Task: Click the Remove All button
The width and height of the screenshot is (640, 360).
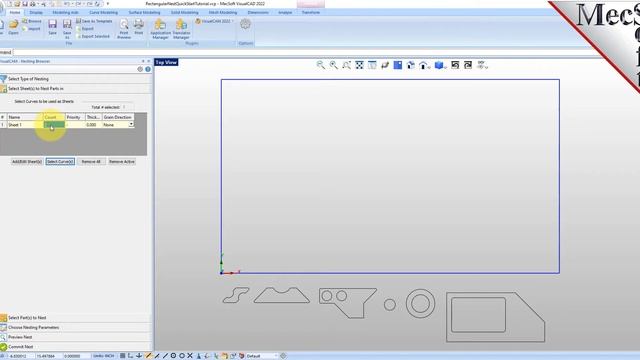Action: (x=91, y=162)
